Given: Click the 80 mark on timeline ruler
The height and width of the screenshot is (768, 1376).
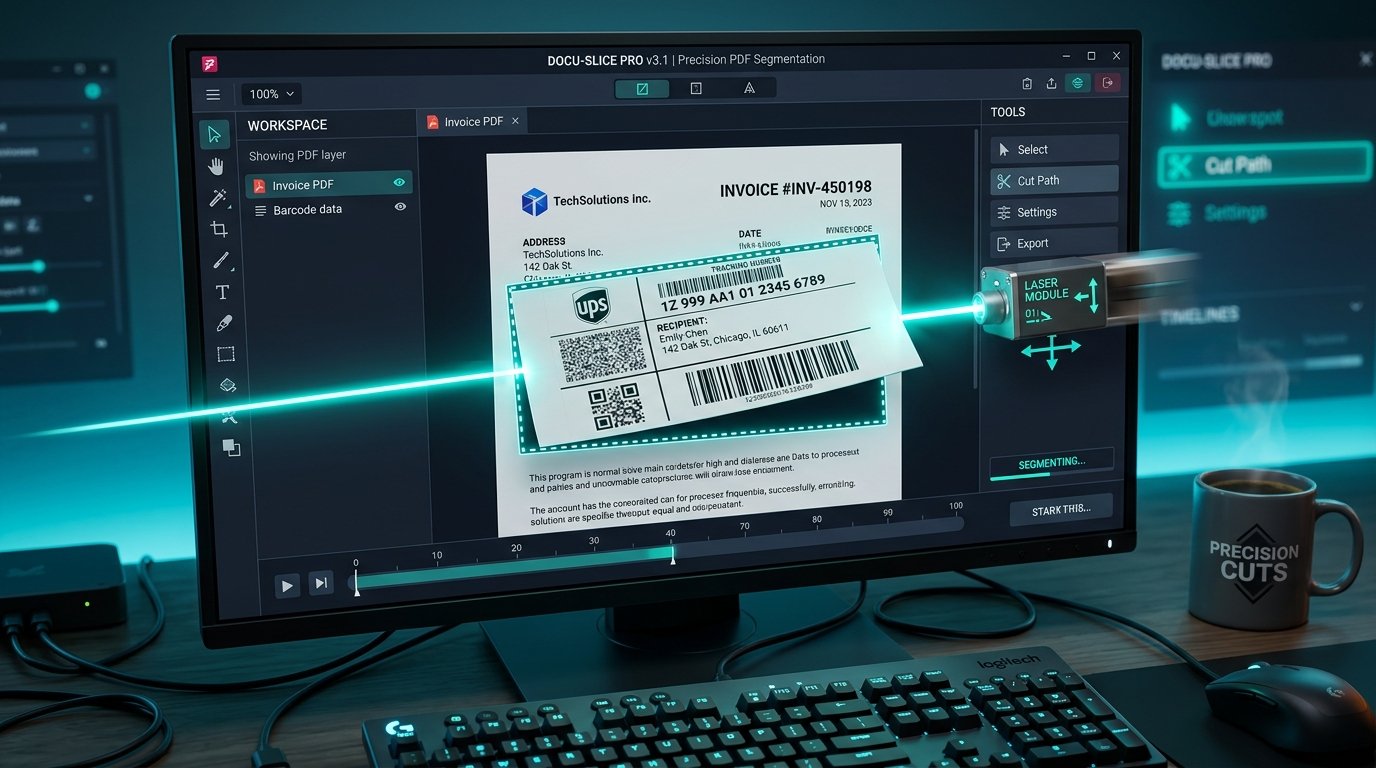Looking at the screenshot, I should click(x=817, y=519).
